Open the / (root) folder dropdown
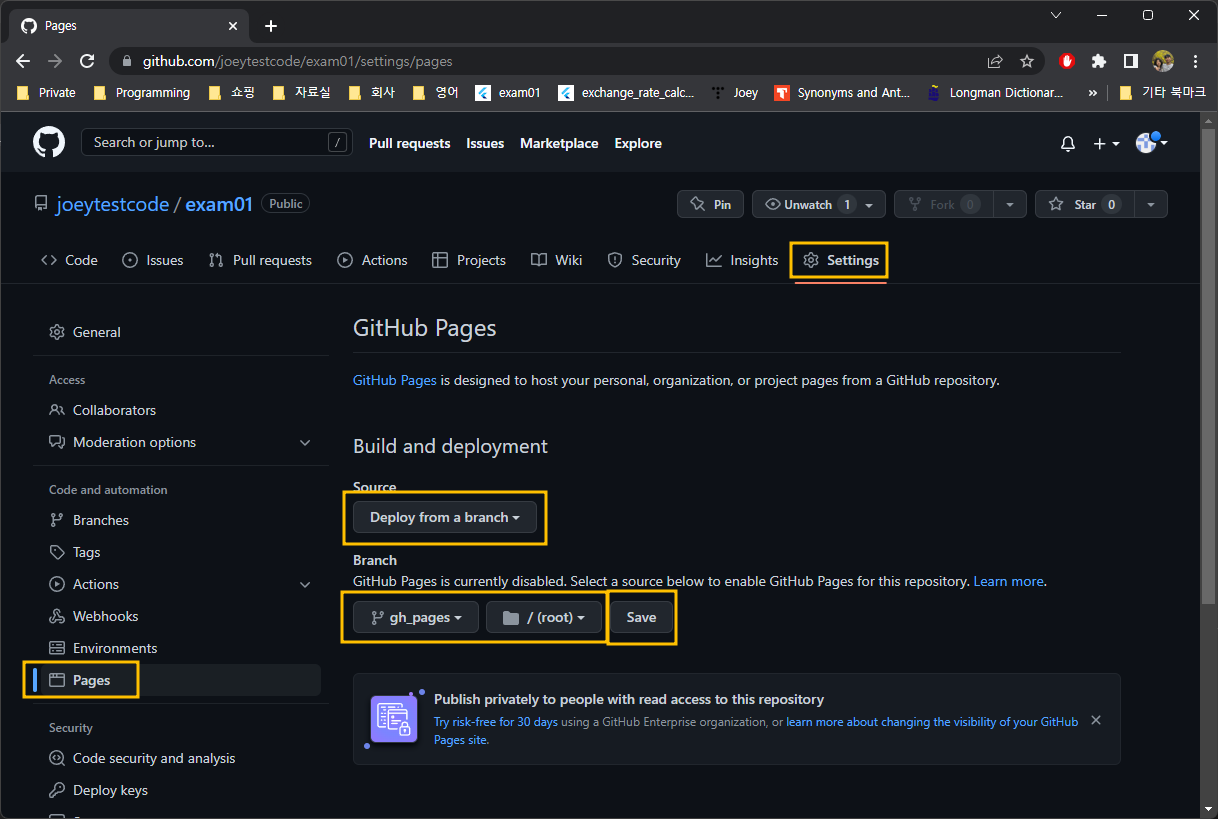The image size is (1218, 819). [x=544, y=617]
